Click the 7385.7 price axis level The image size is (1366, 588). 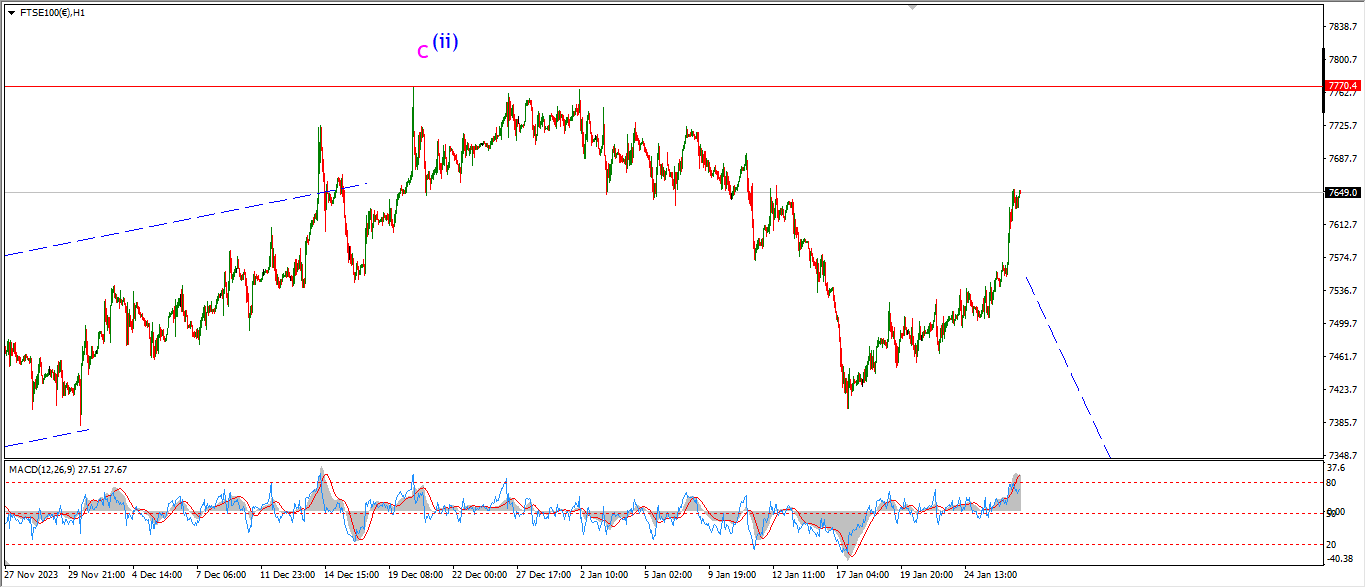(x=1342, y=423)
